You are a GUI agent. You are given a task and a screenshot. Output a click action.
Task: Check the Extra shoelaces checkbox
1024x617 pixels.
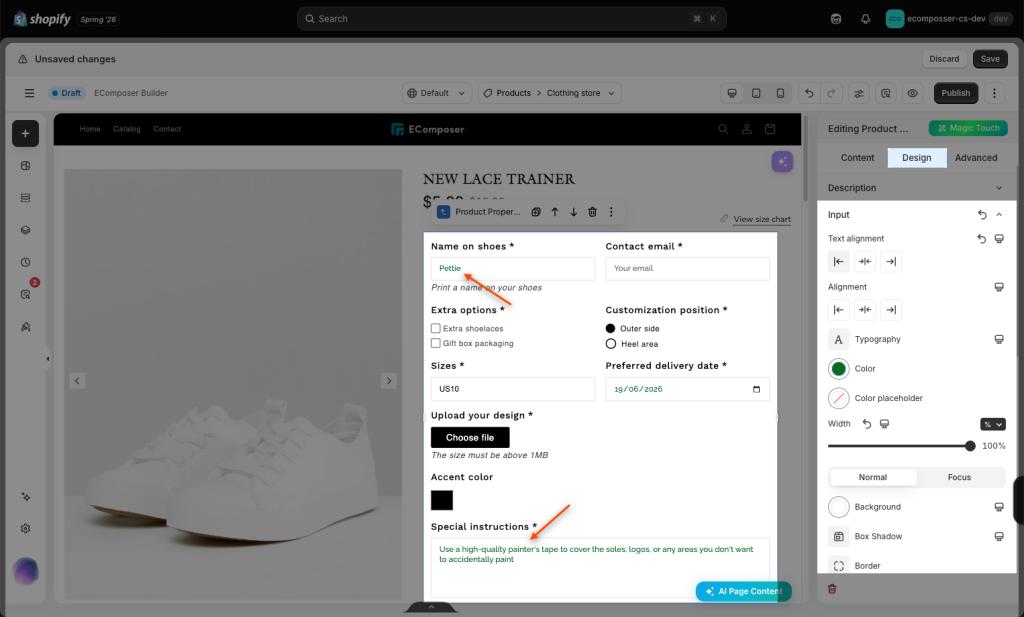(436, 328)
